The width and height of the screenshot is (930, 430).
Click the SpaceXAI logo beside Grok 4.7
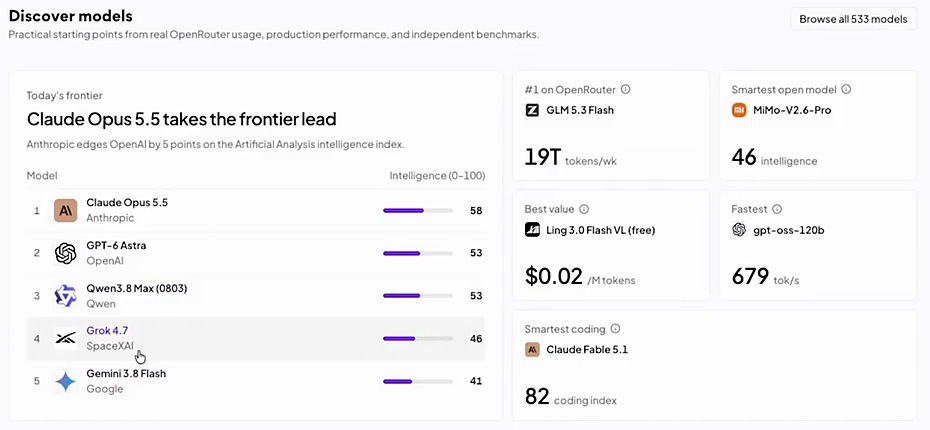66,339
